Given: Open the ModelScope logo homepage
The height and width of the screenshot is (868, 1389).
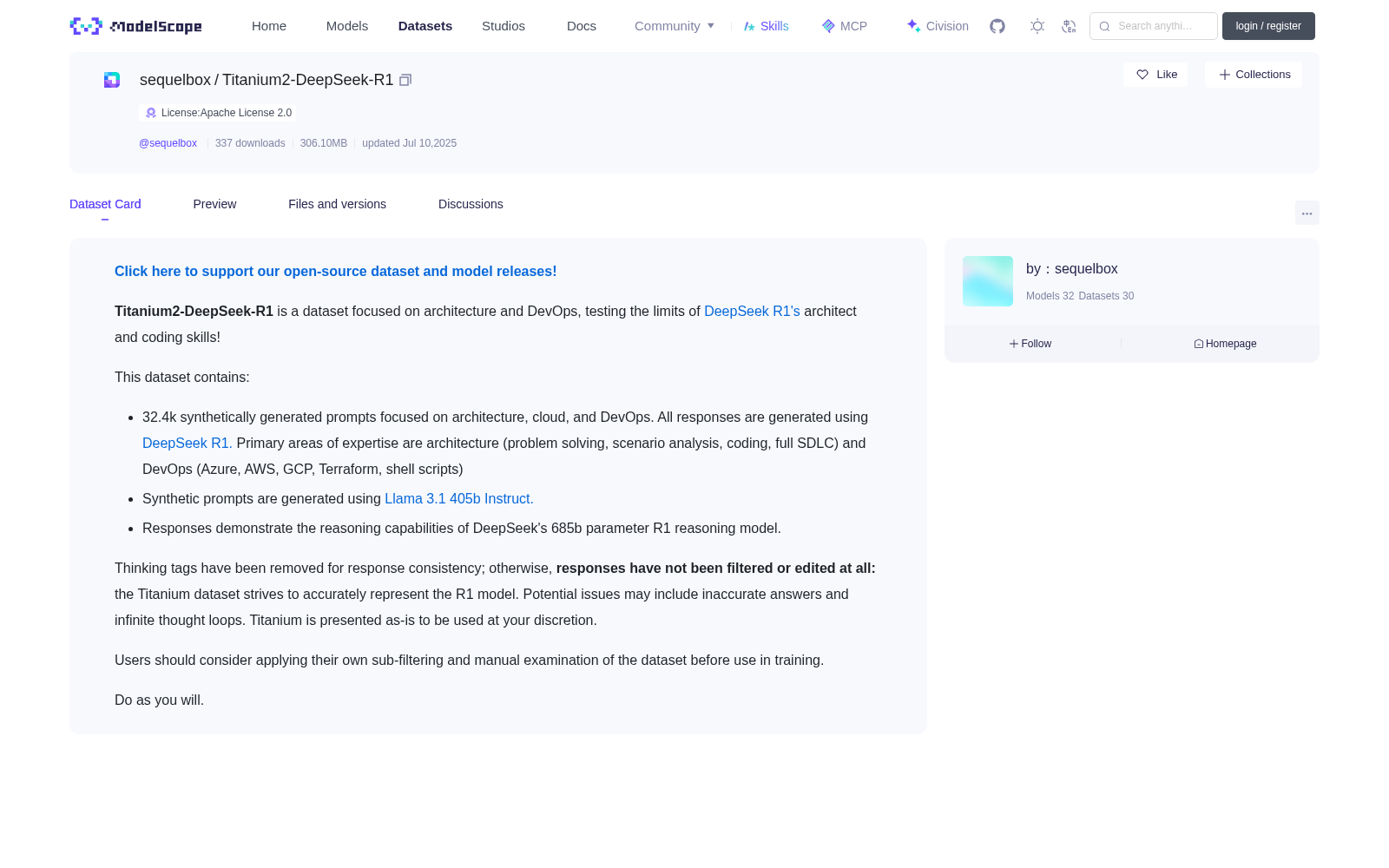Looking at the screenshot, I should [x=135, y=26].
